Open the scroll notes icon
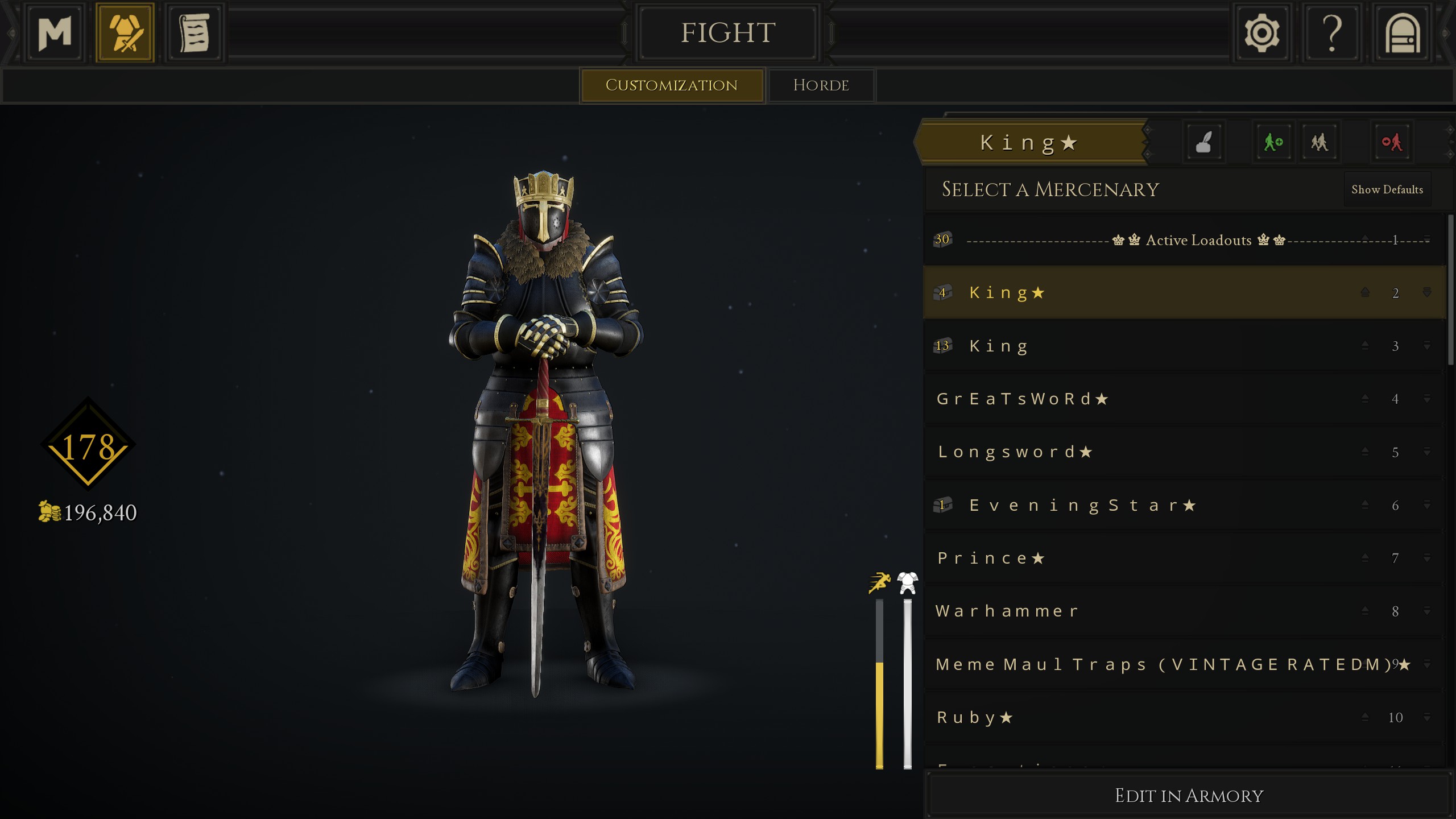The width and height of the screenshot is (1456, 819). [x=195, y=32]
